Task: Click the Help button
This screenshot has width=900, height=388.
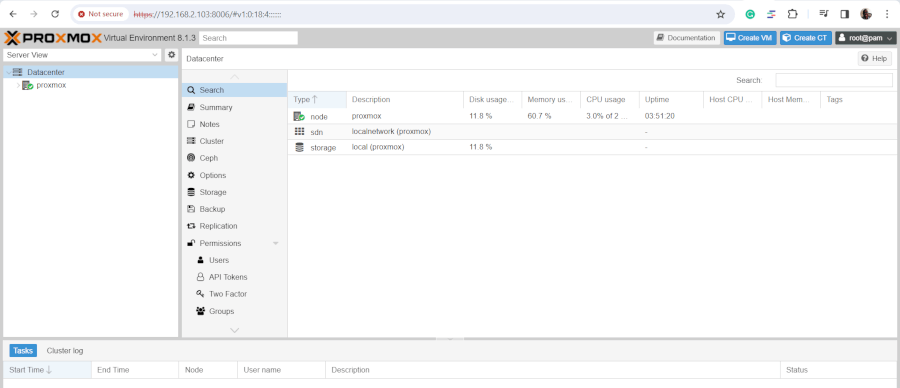Action: tap(875, 59)
